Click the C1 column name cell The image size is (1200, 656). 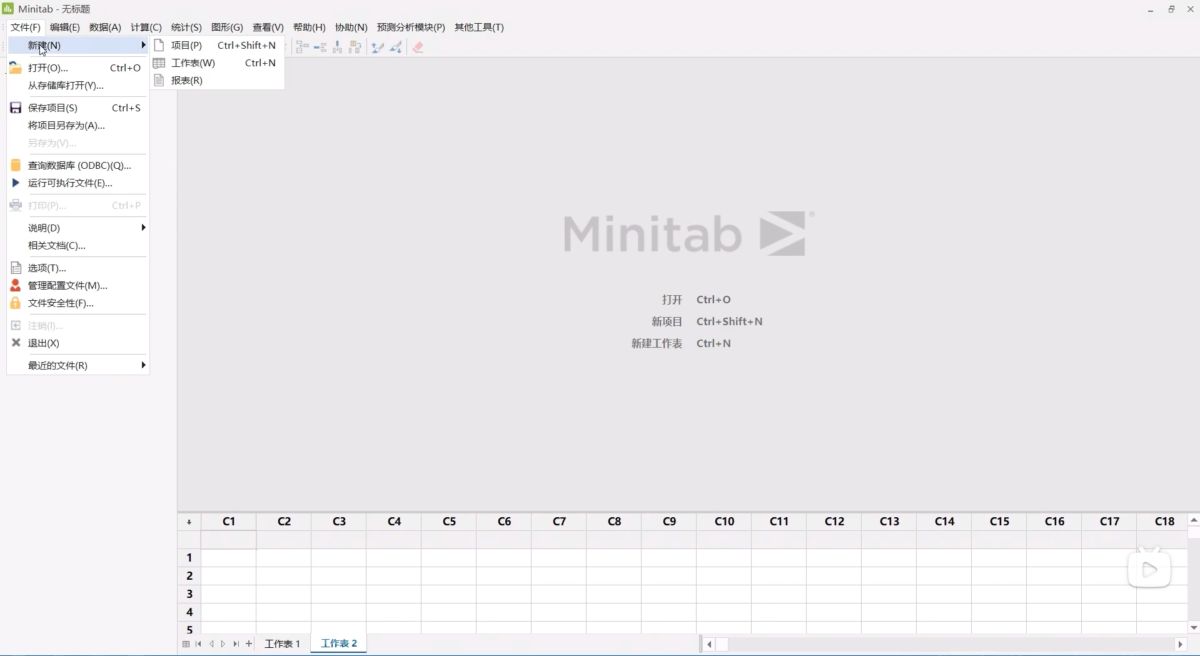pyautogui.click(x=229, y=540)
